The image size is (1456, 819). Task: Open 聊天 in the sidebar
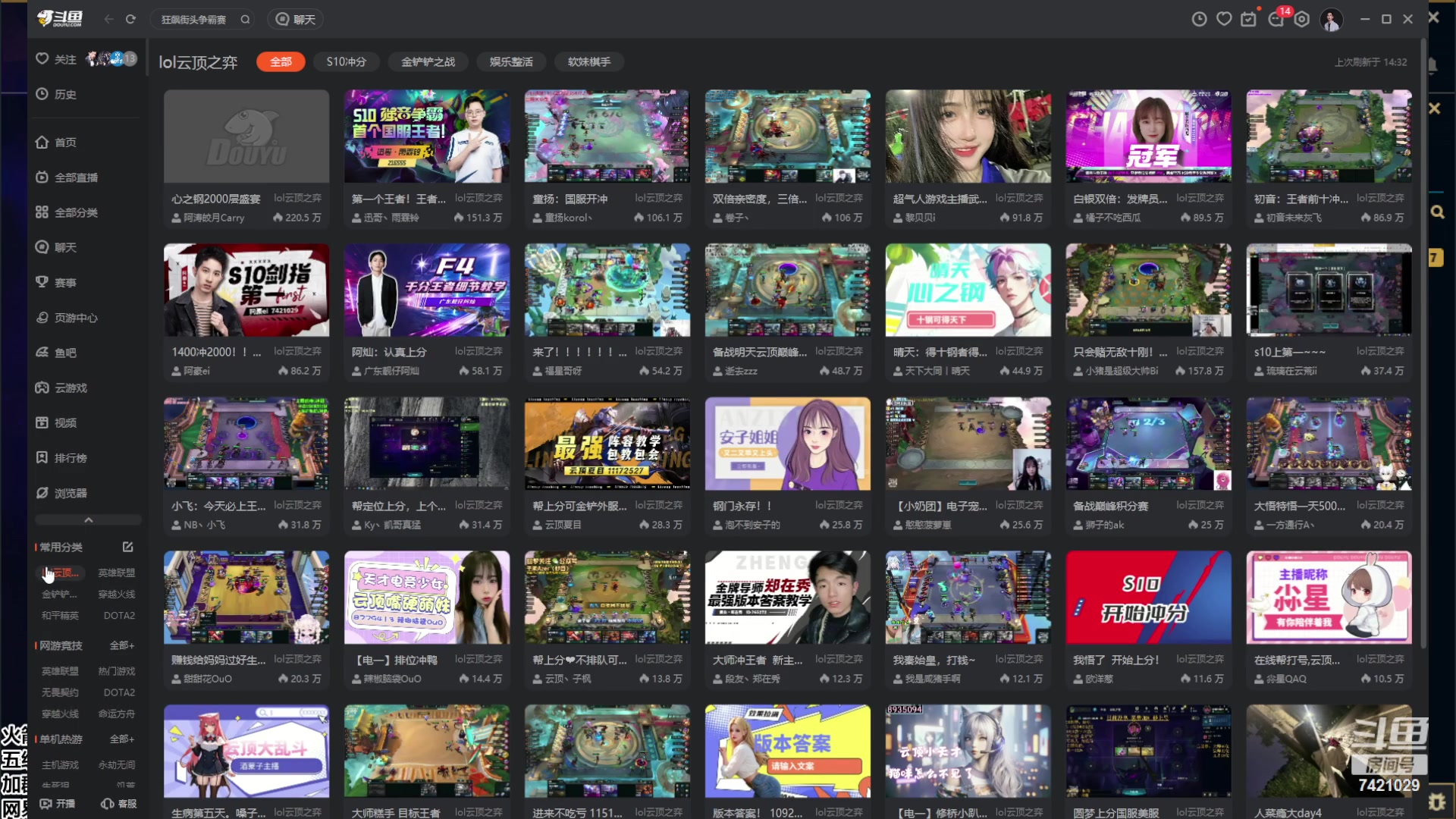tap(56, 247)
